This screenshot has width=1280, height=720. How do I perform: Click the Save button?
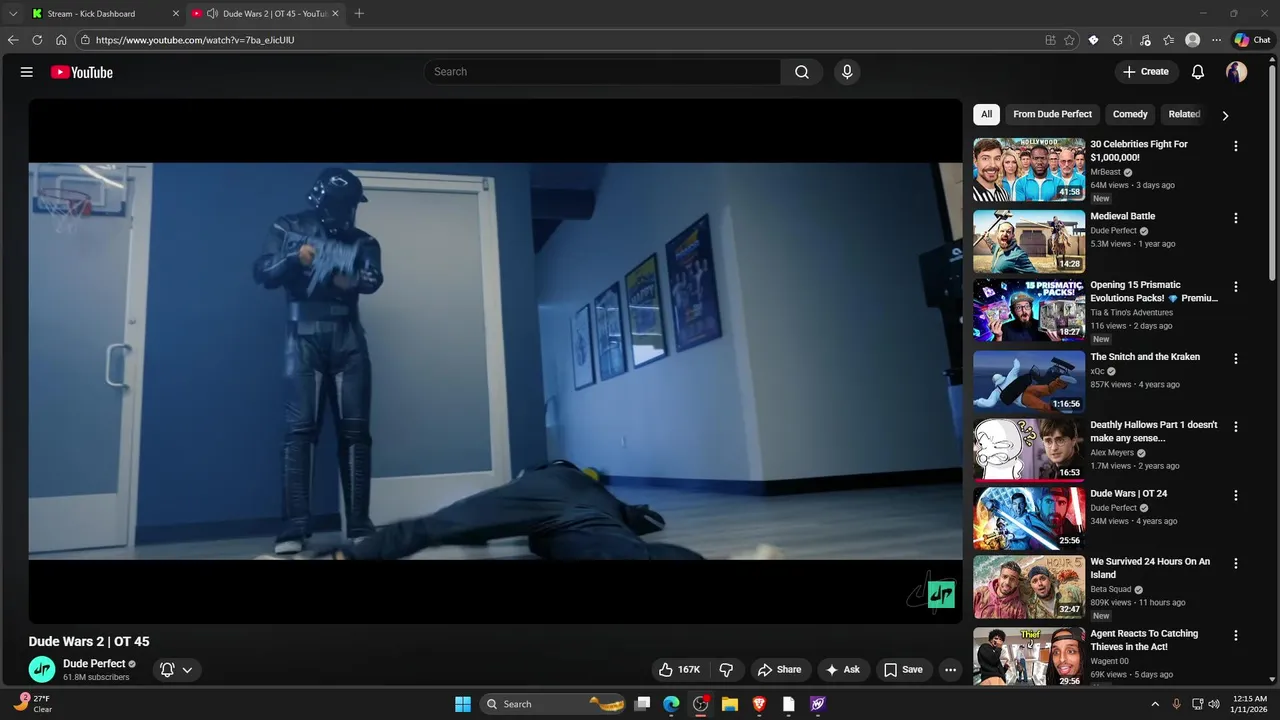pyautogui.click(x=903, y=670)
